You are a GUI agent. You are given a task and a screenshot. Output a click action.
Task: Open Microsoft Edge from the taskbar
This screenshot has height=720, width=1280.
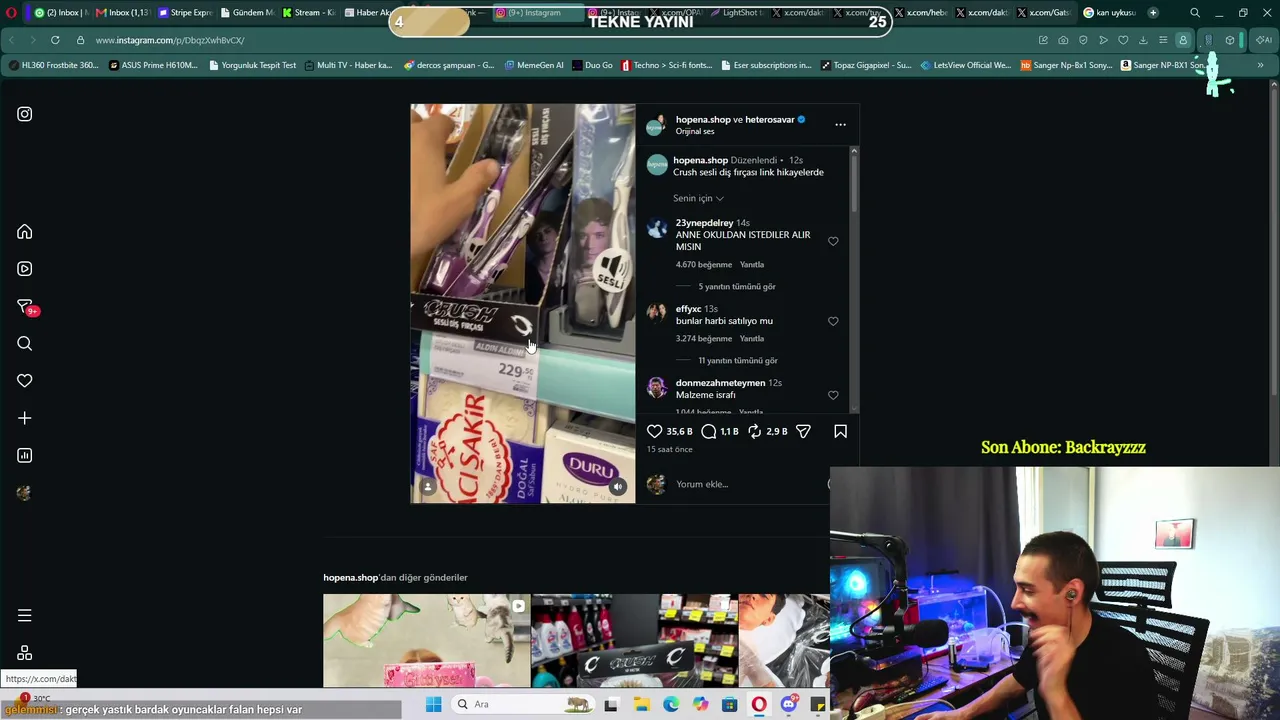click(671, 704)
